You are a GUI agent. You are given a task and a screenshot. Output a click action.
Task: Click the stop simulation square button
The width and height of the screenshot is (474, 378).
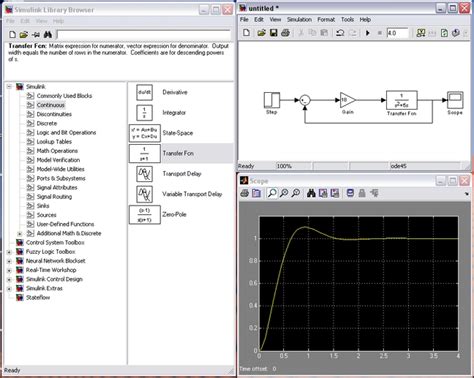coord(379,33)
